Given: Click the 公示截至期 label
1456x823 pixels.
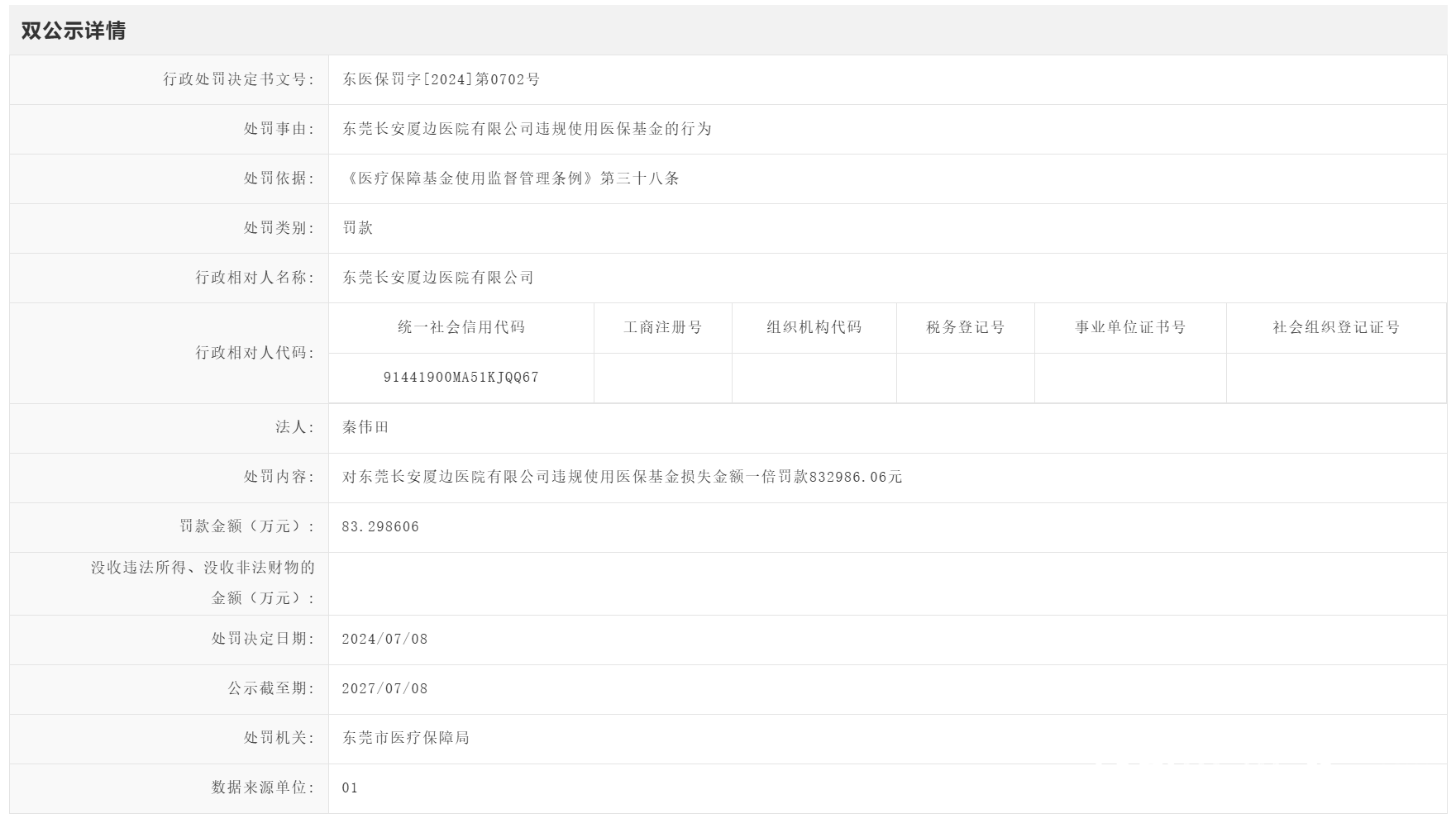Looking at the screenshot, I should point(271,688).
